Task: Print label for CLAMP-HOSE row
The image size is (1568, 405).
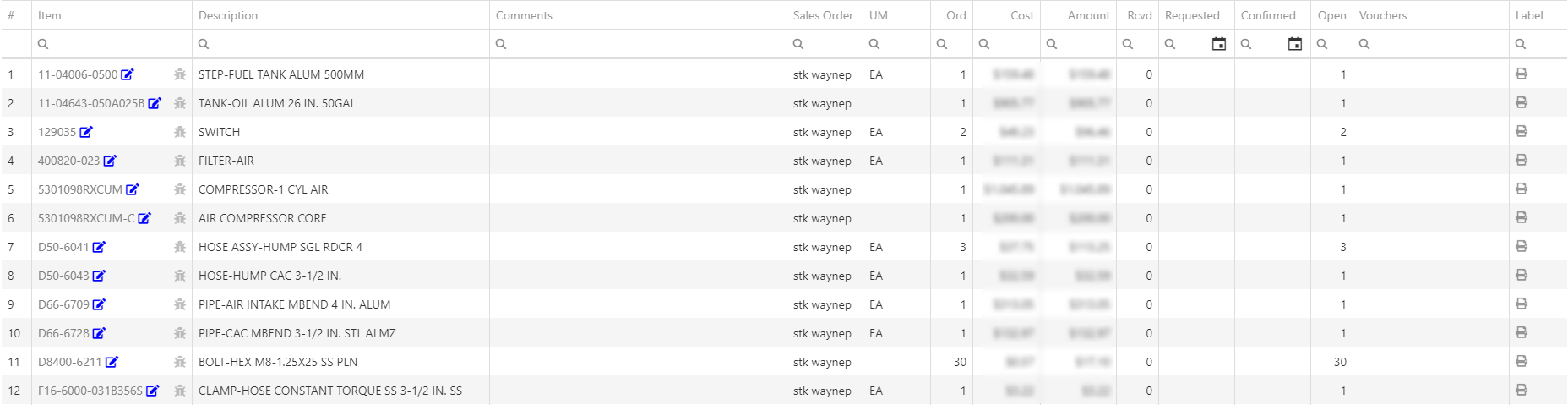Action: coord(1522,390)
